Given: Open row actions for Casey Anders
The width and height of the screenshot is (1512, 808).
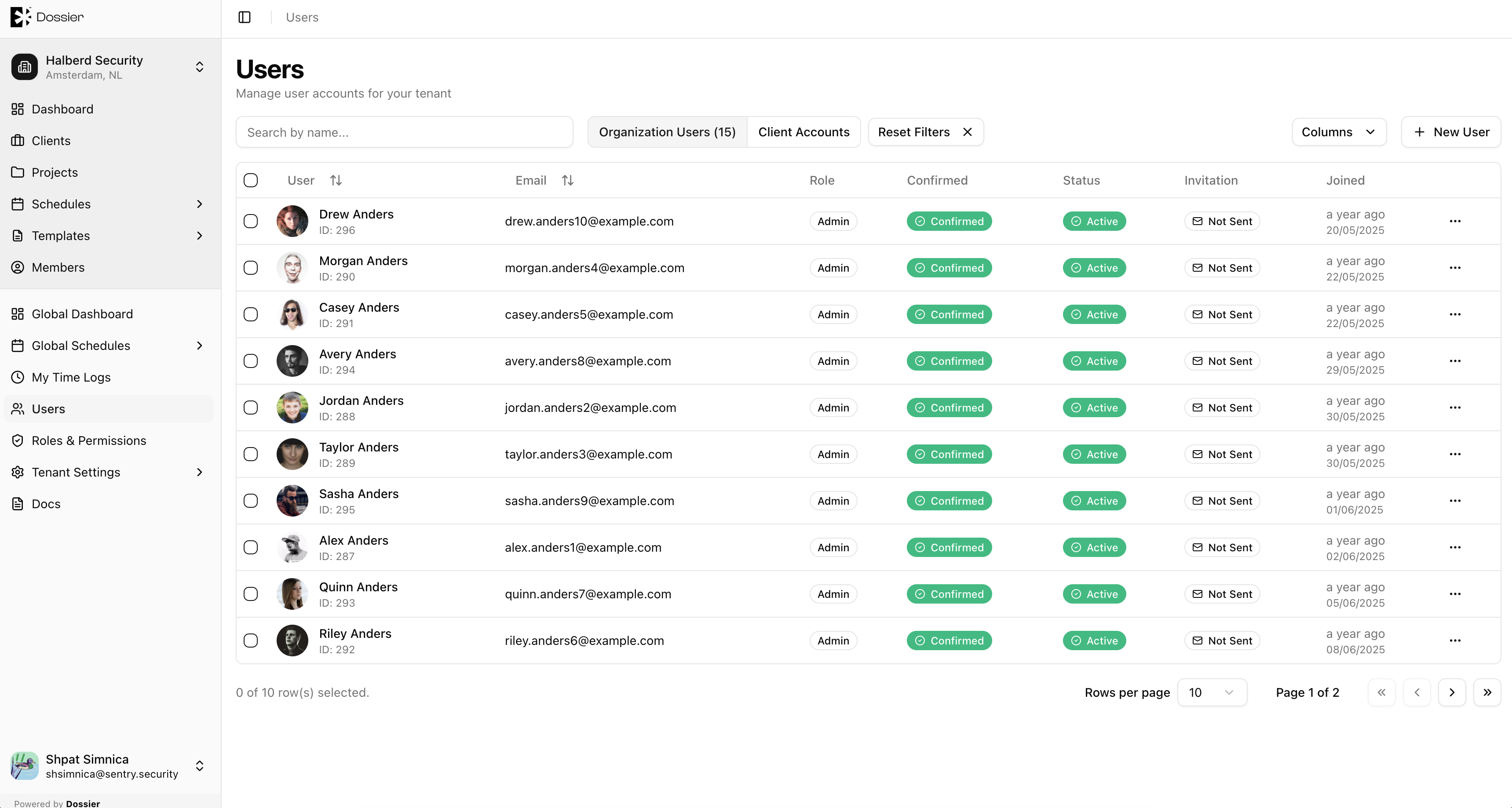Looking at the screenshot, I should click(1455, 314).
